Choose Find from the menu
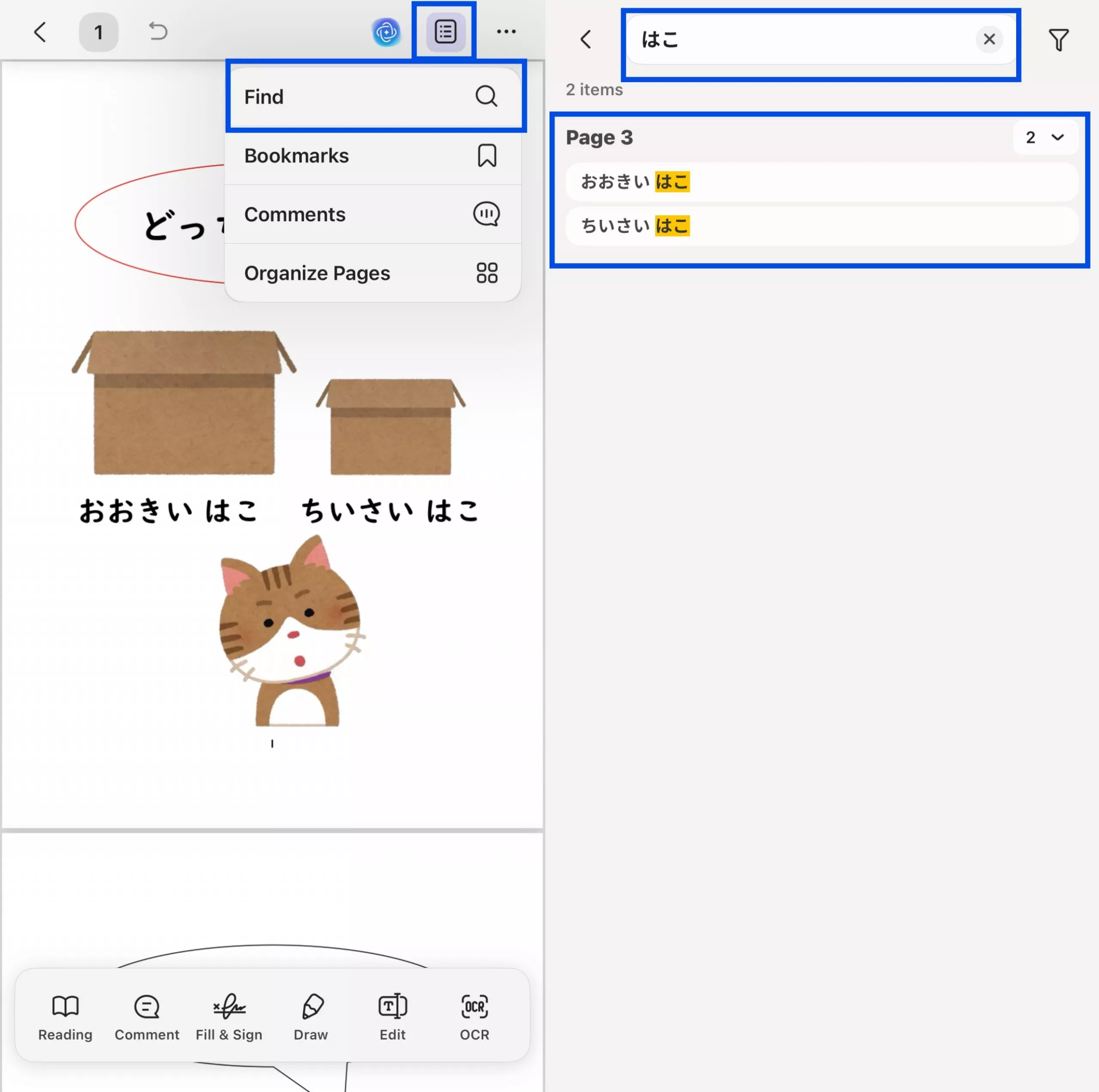1099x1092 pixels. (x=373, y=97)
